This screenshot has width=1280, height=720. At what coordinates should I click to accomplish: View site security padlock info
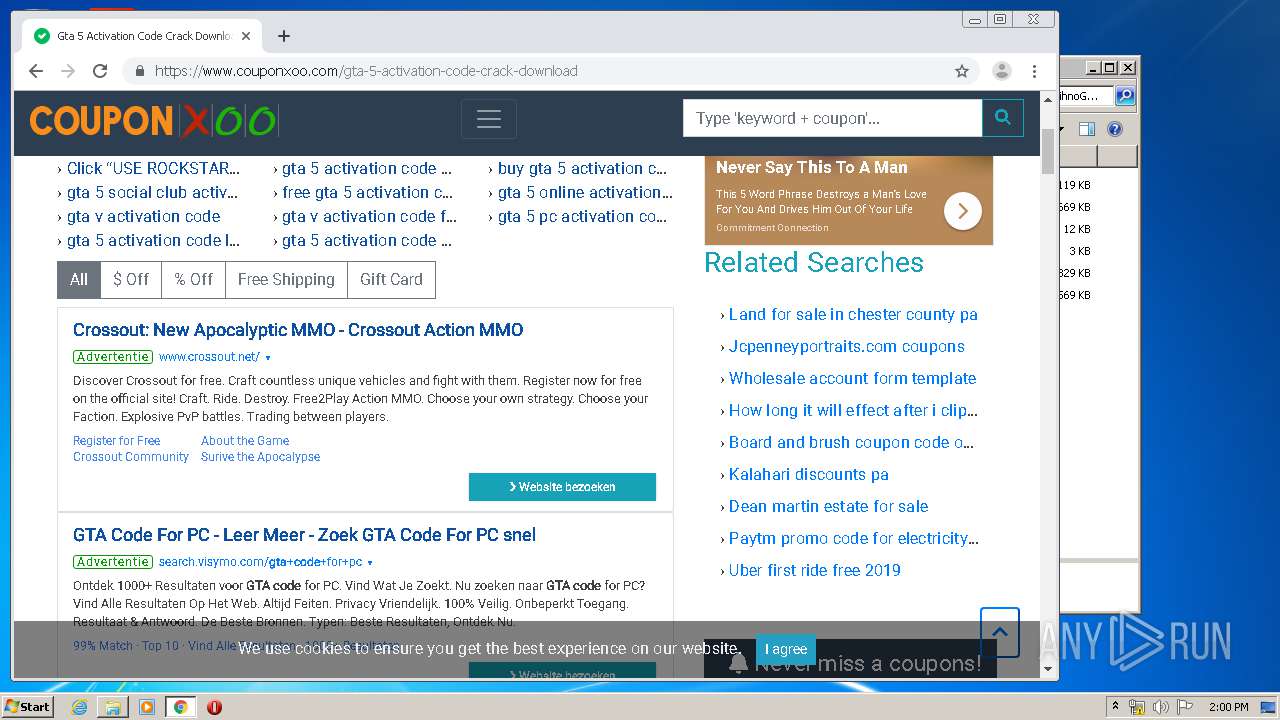point(140,71)
